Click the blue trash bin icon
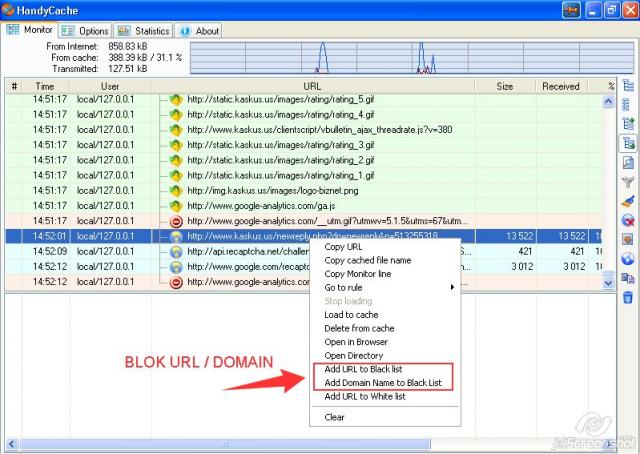Image resolution: width=640 pixels, height=454 pixels. pyautogui.click(x=628, y=297)
